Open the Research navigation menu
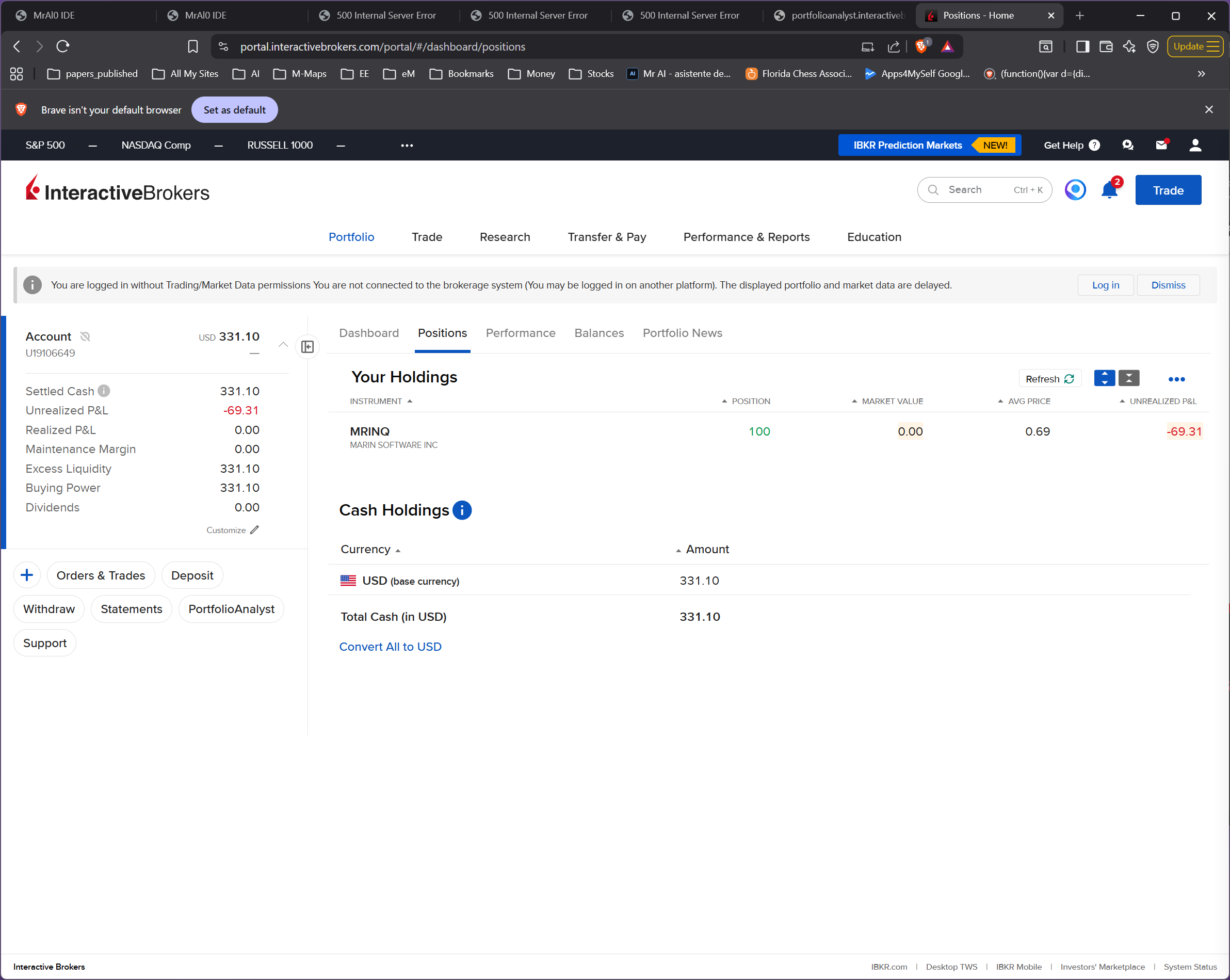This screenshot has width=1230, height=980. click(505, 237)
